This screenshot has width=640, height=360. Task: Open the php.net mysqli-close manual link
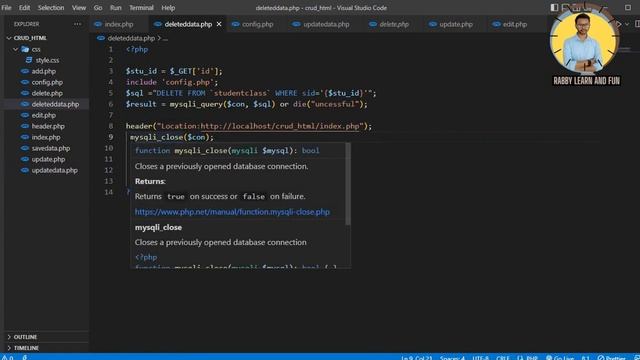pos(232,212)
